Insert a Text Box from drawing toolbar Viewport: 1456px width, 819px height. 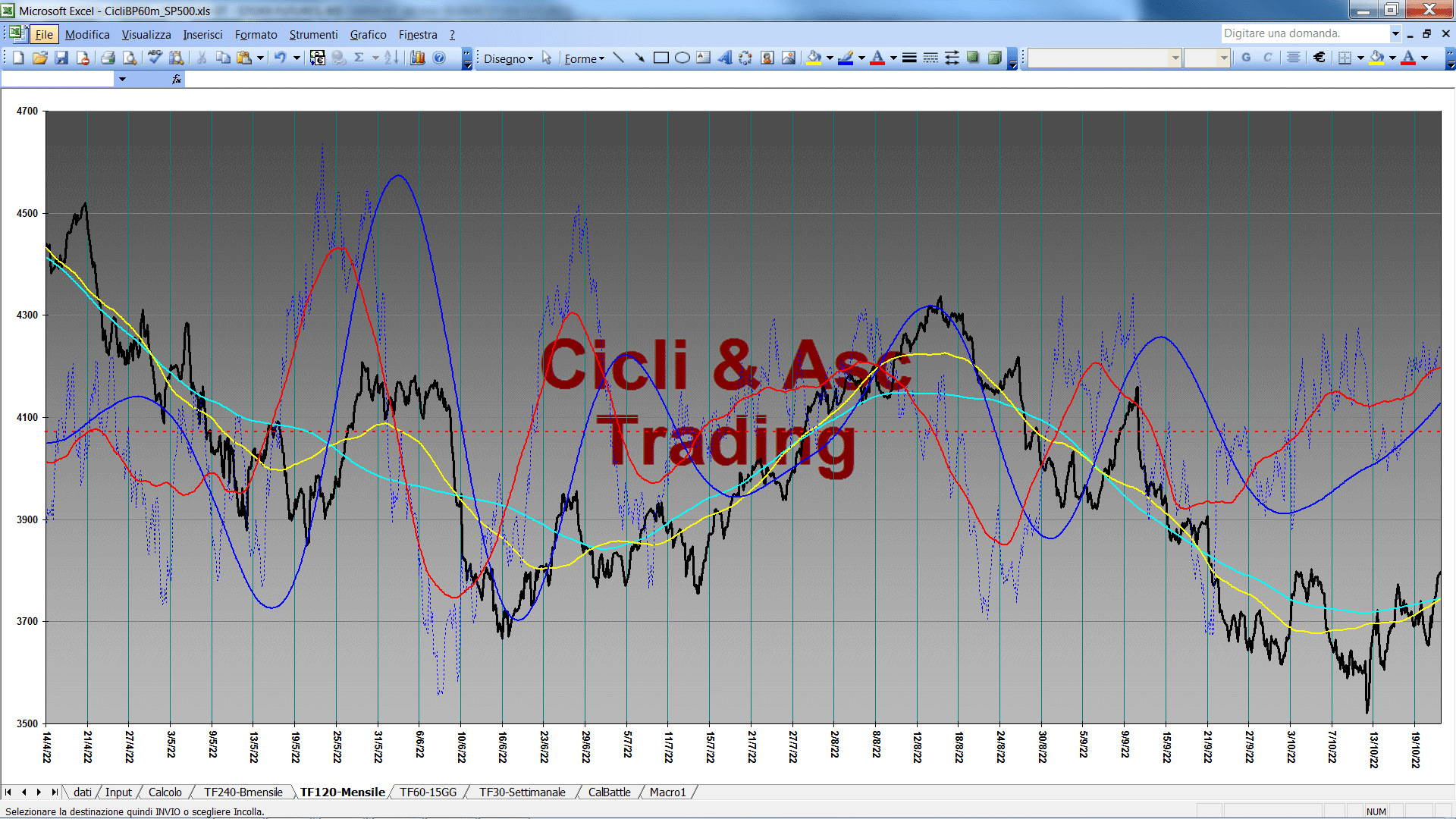(704, 58)
